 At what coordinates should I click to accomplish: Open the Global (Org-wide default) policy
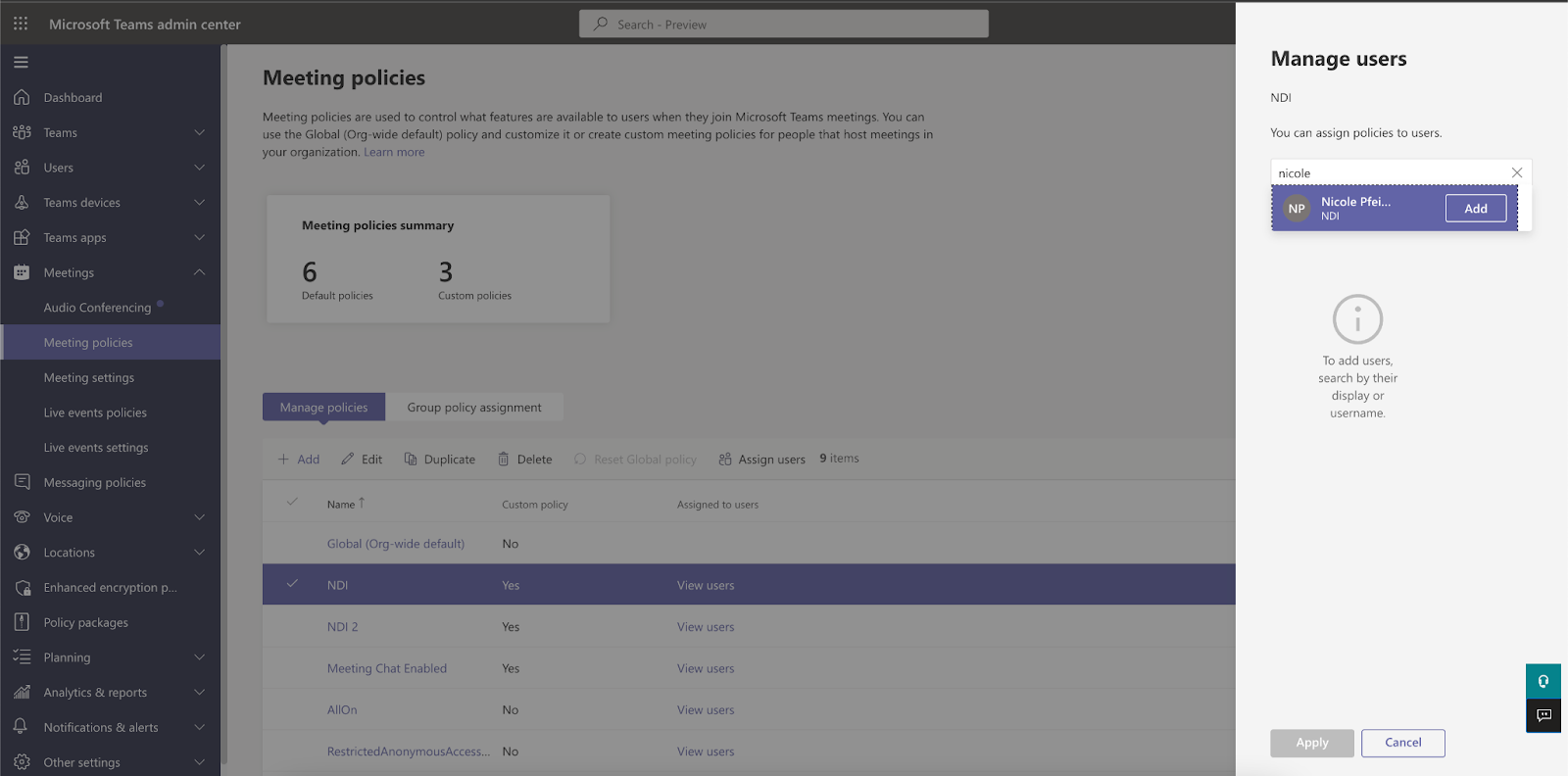click(396, 544)
